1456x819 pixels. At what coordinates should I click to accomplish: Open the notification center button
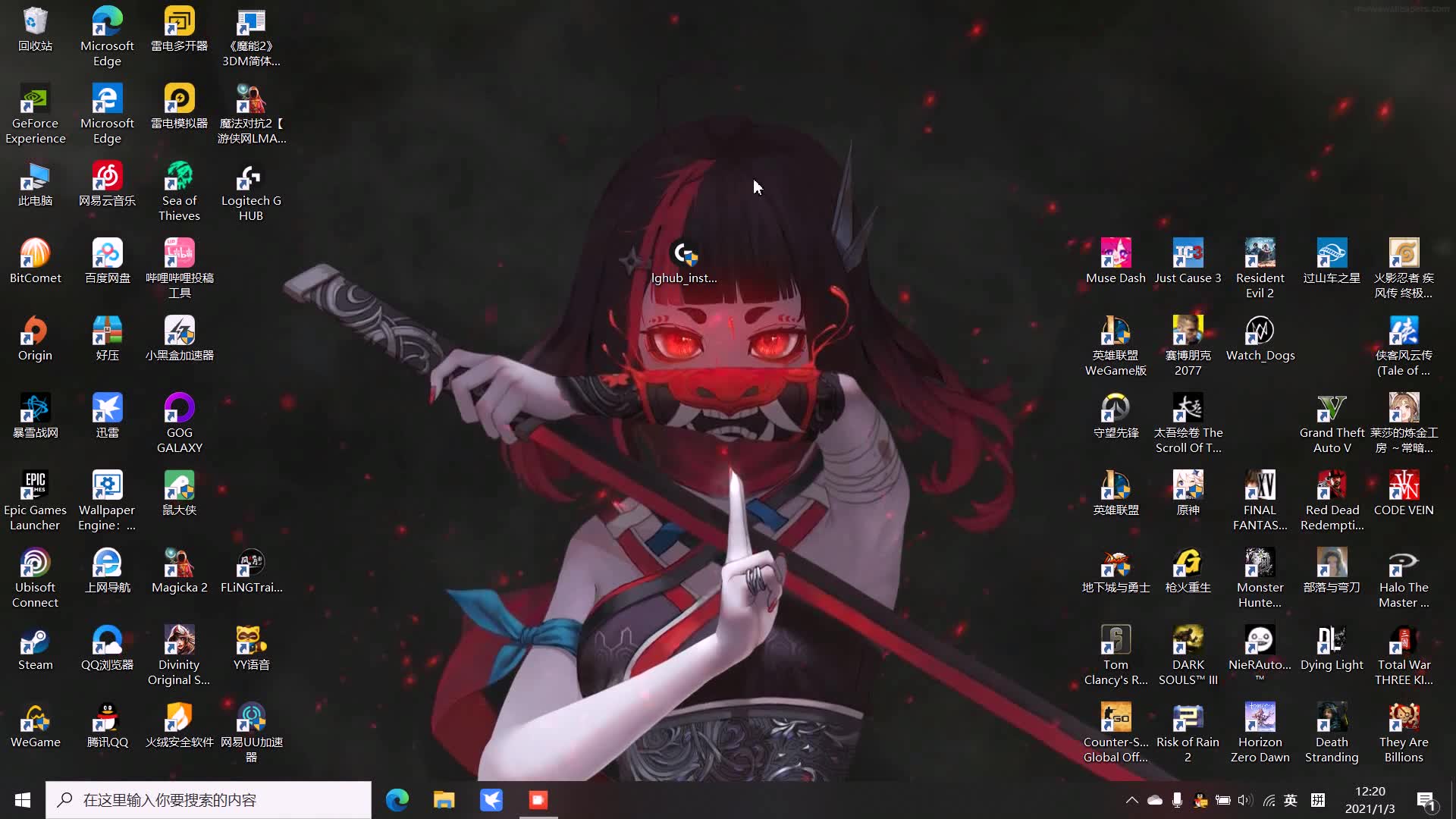point(1426,800)
